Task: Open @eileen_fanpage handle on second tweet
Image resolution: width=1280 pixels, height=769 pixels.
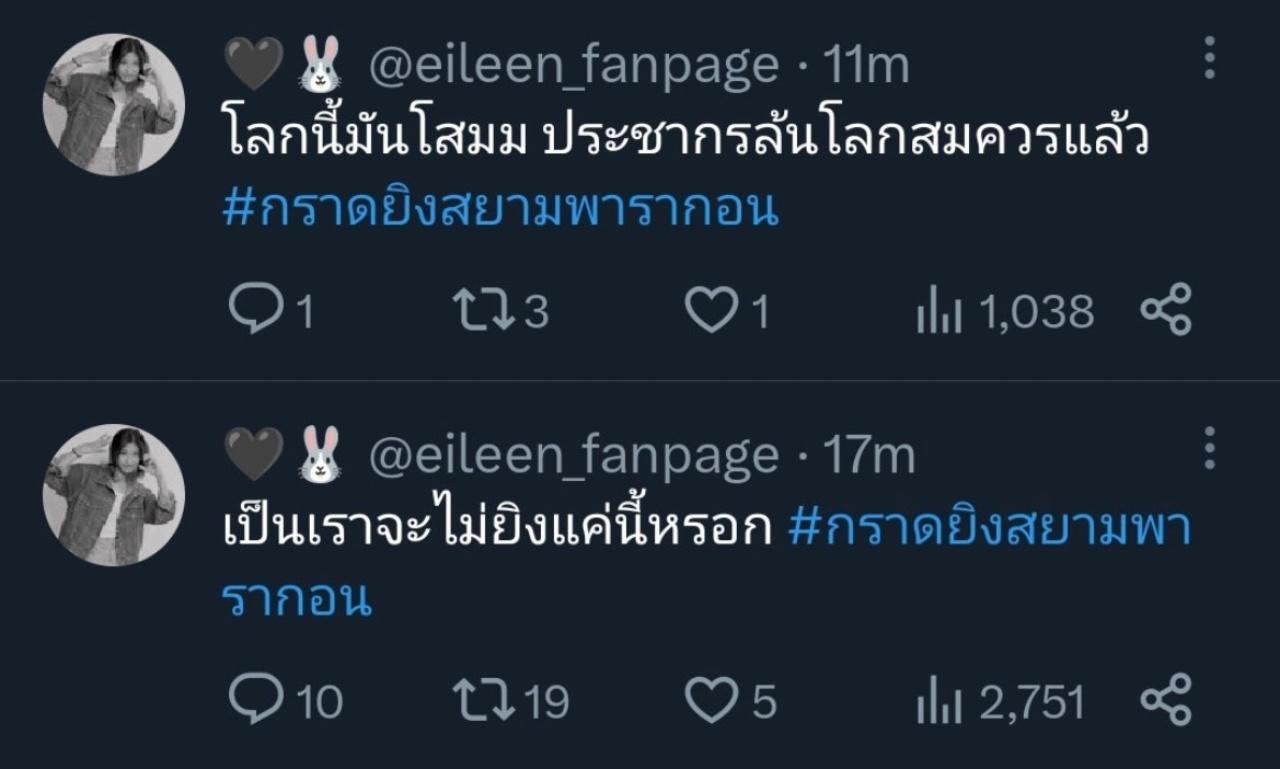Action: [573, 456]
